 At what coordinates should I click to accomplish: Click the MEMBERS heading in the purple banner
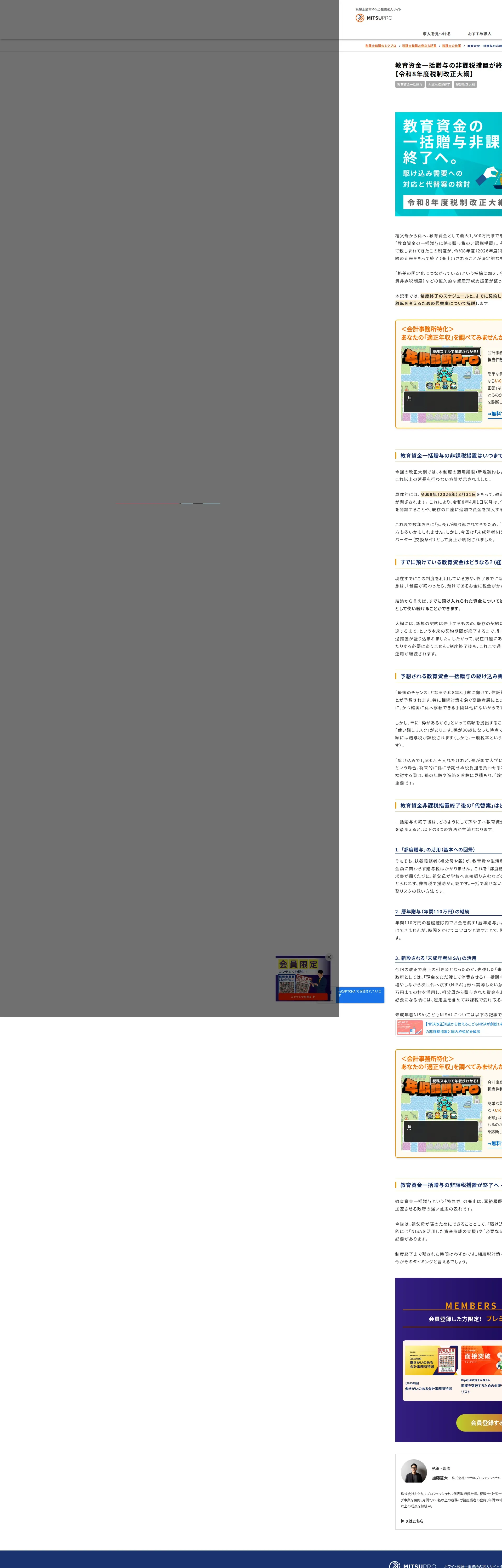(x=471, y=1306)
